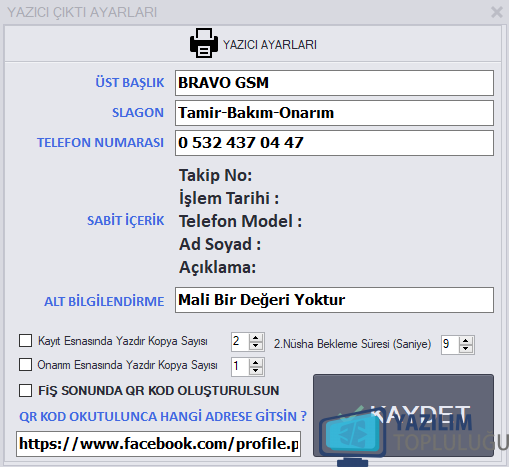Enable Onarım Esnasında Yazdır checkbox

coord(26,365)
